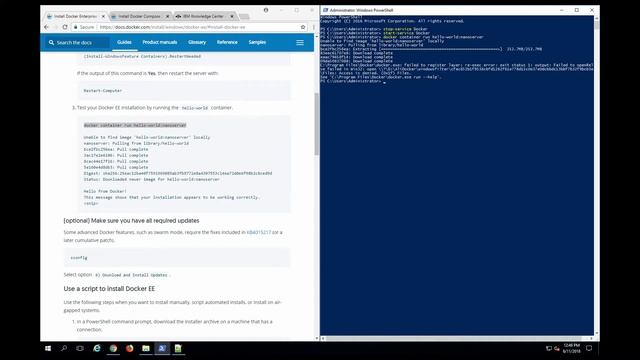Open the docs hamburger menu
640x360 pixels.
tap(300, 42)
